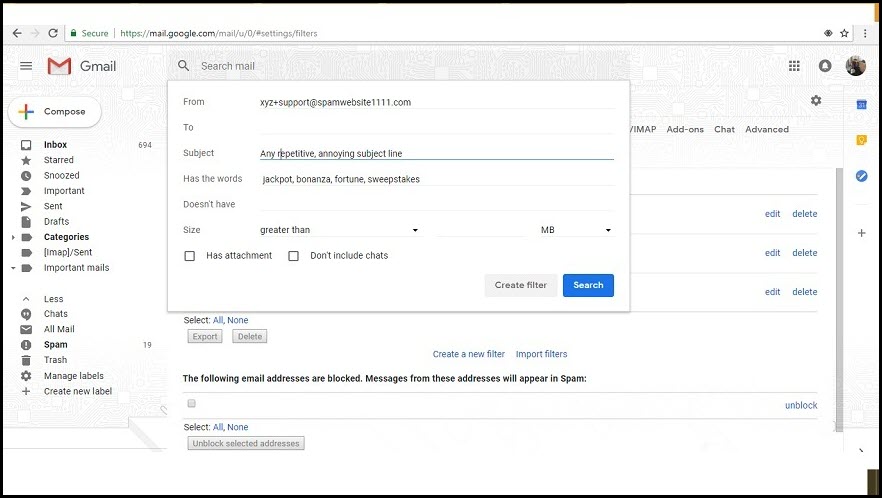882x498 pixels.
Task: Tick the Don't include chats checkbox
Action: (x=293, y=256)
